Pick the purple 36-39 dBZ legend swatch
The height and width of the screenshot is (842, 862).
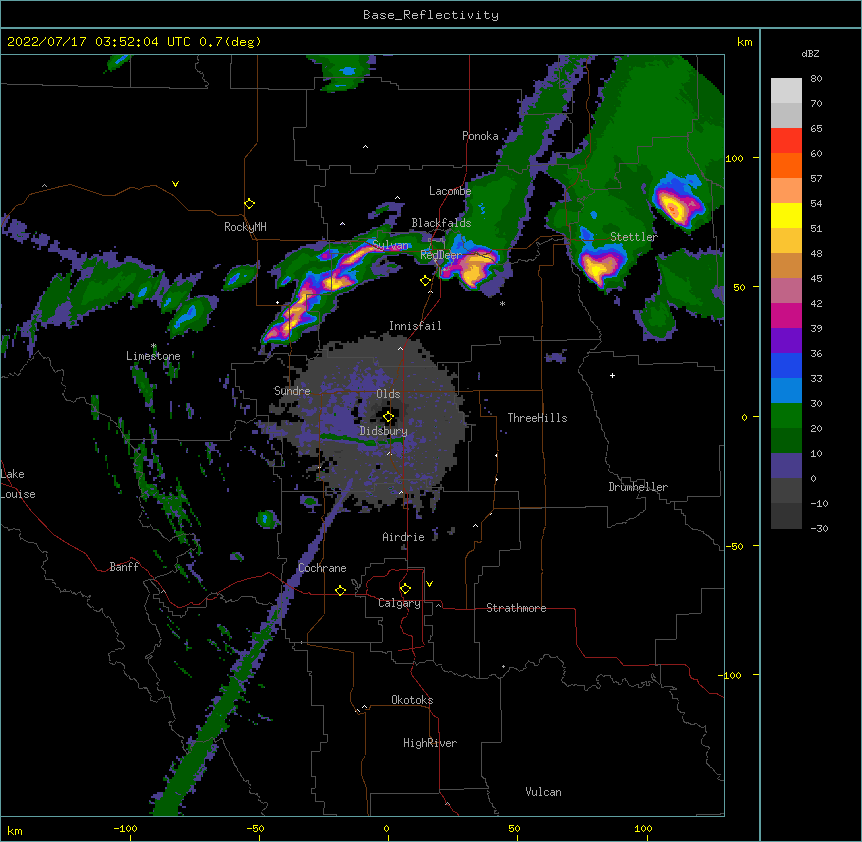[x=786, y=341]
